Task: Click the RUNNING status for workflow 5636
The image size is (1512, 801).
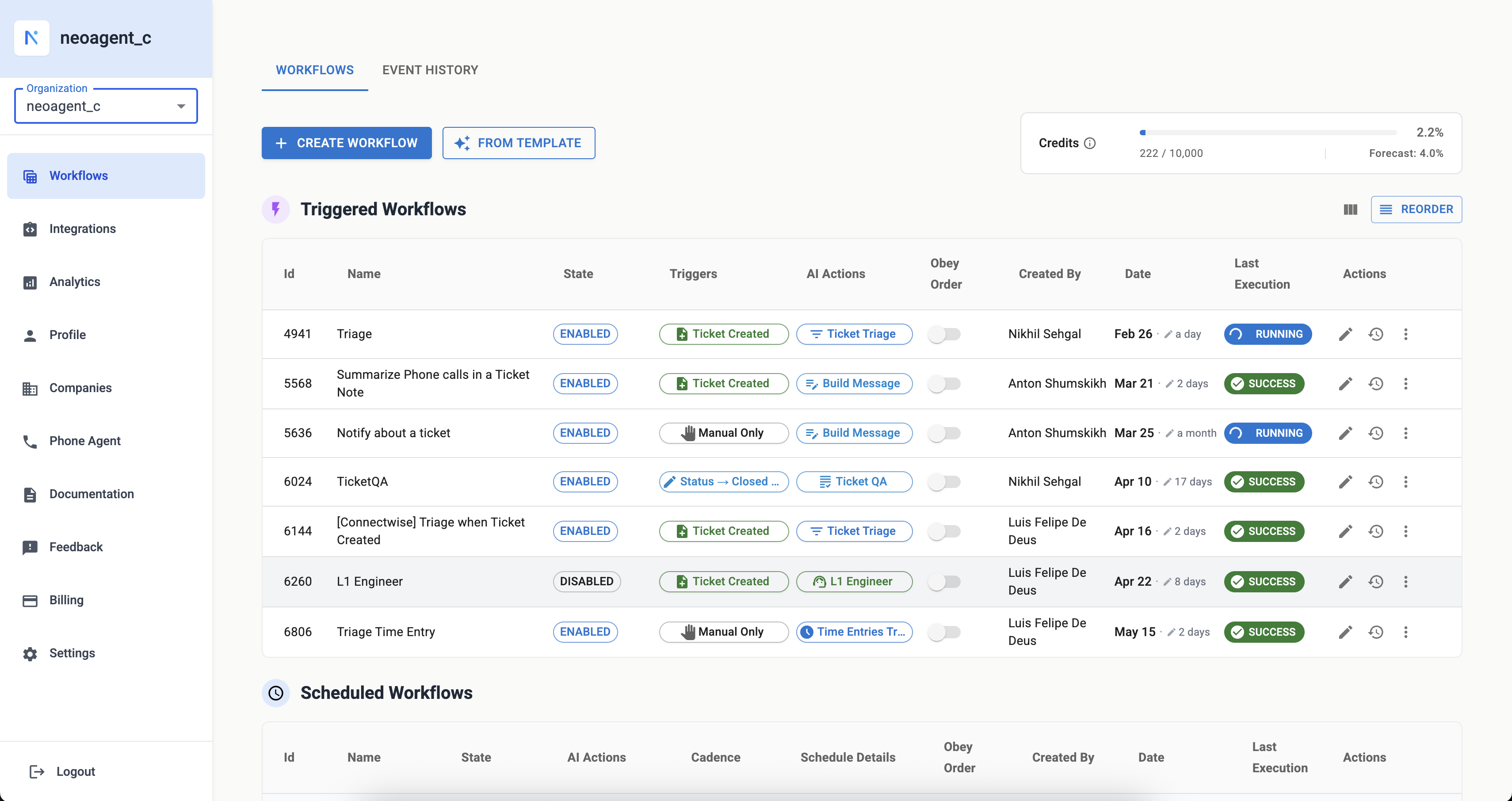Action: tap(1267, 433)
